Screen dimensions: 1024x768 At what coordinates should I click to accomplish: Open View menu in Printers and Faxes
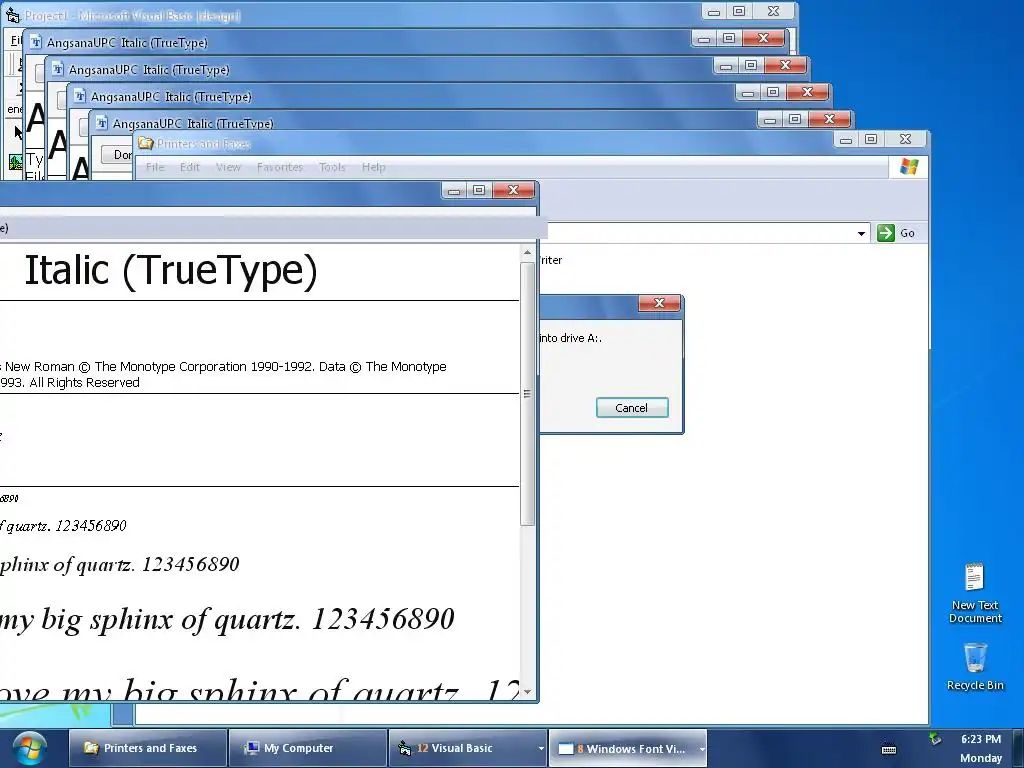229,167
